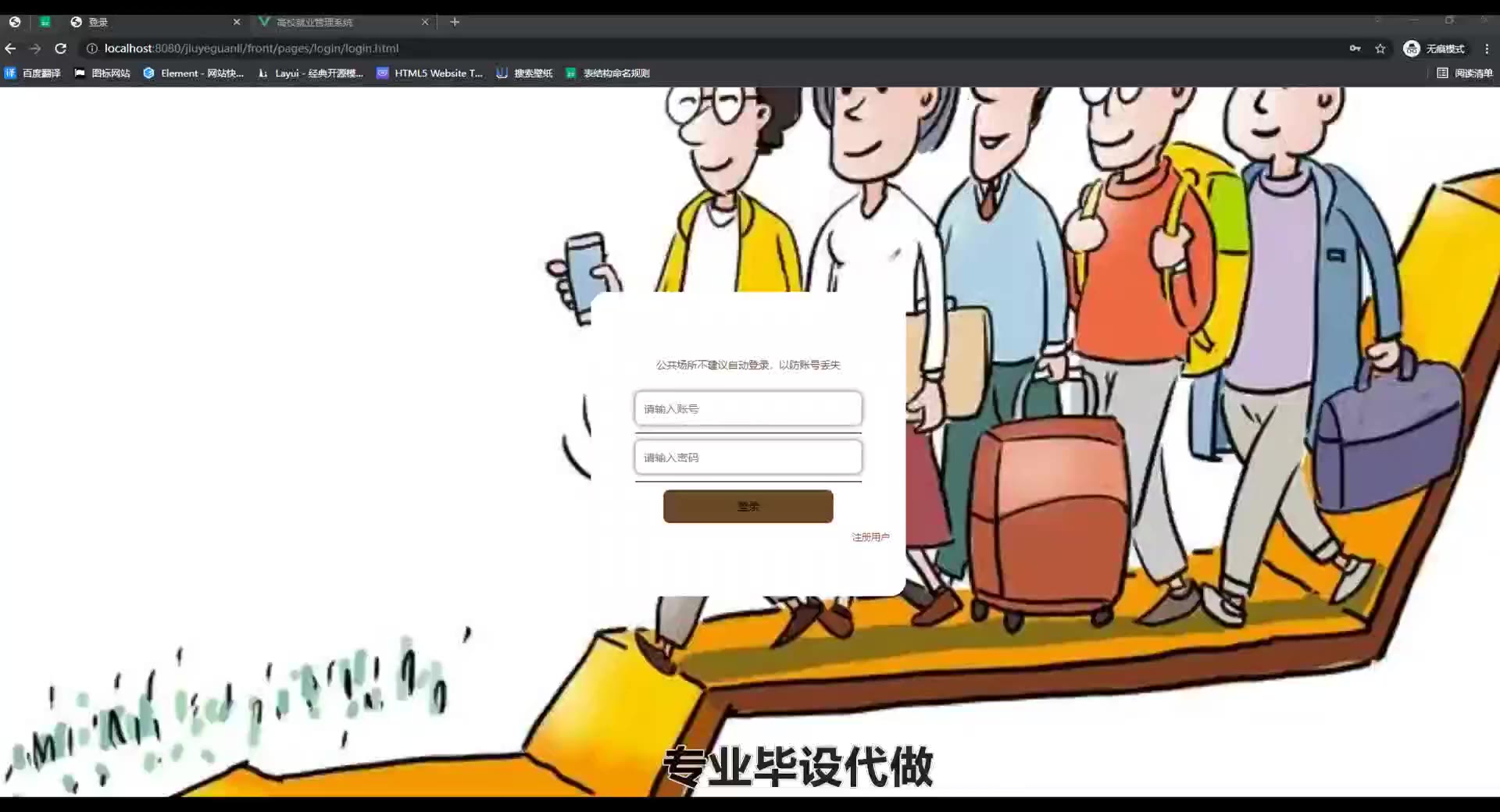This screenshot has height=812, width=1500.
Task: Open the Element - 网站快 bookmark
Action: (x=194, y=73)
